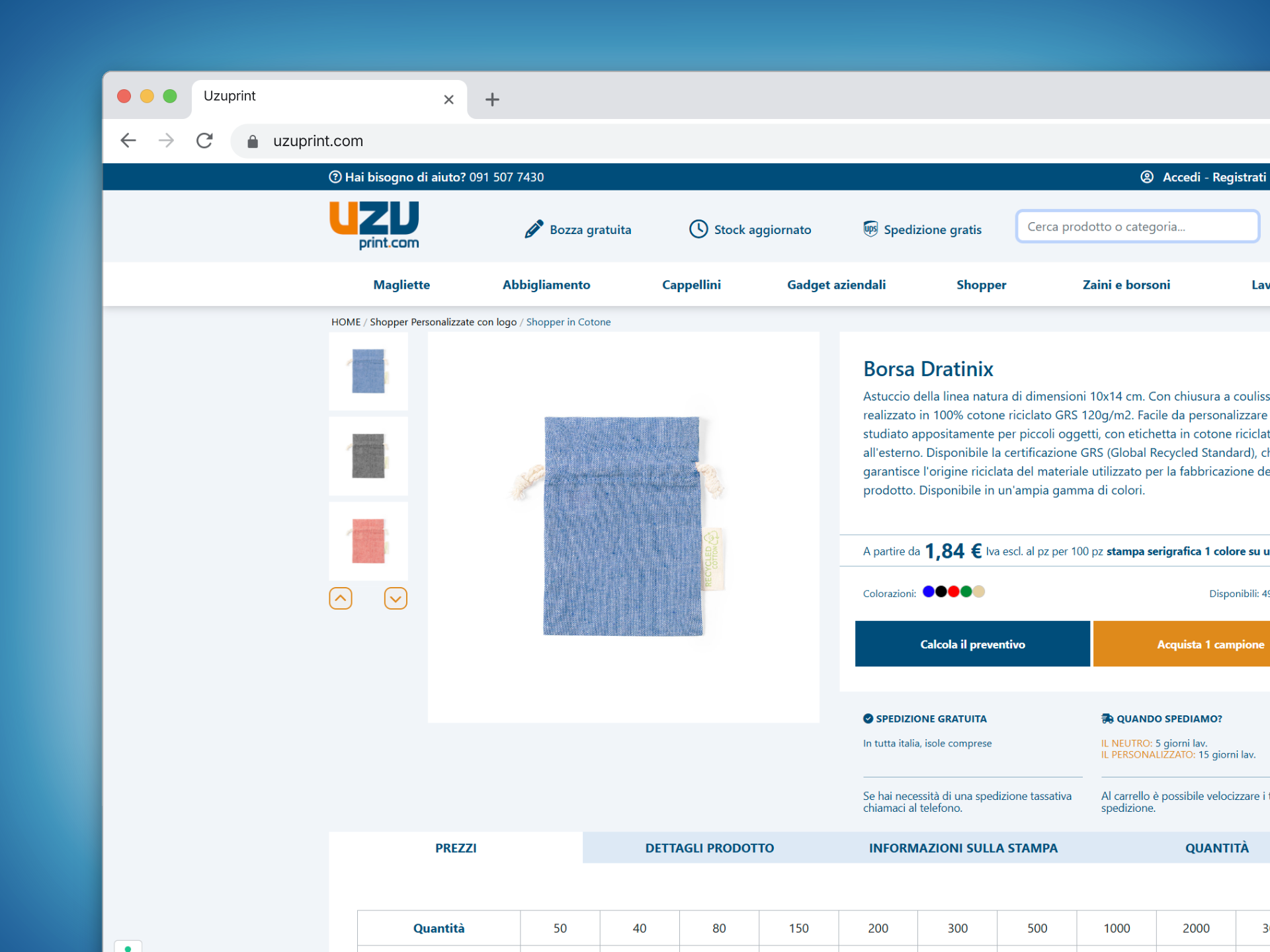Click the 1000 quantity cell
This screenshot has width=1270, height=952.
pyautogui.click(x=1117, y=928)
